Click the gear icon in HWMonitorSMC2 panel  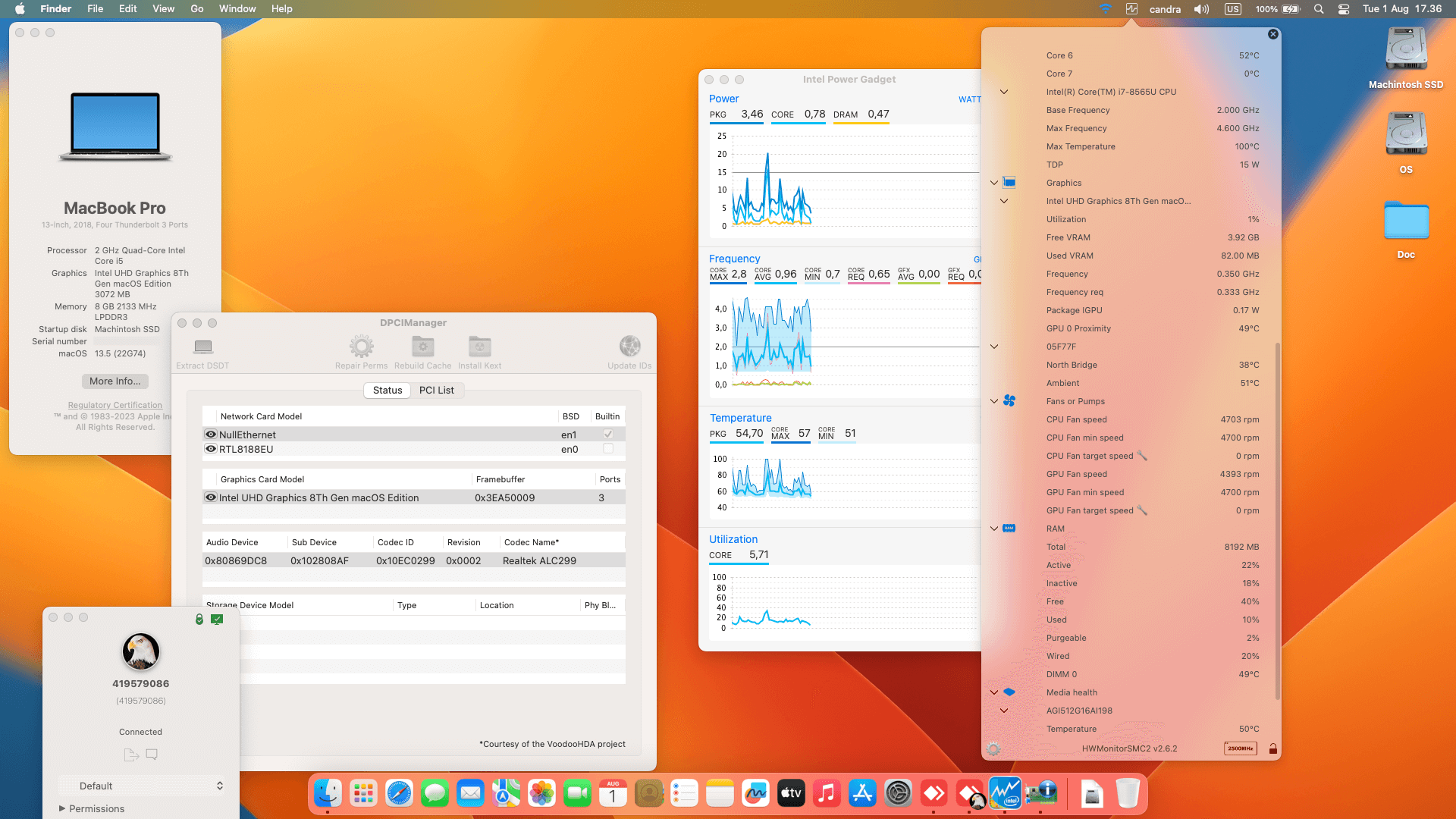993,748
